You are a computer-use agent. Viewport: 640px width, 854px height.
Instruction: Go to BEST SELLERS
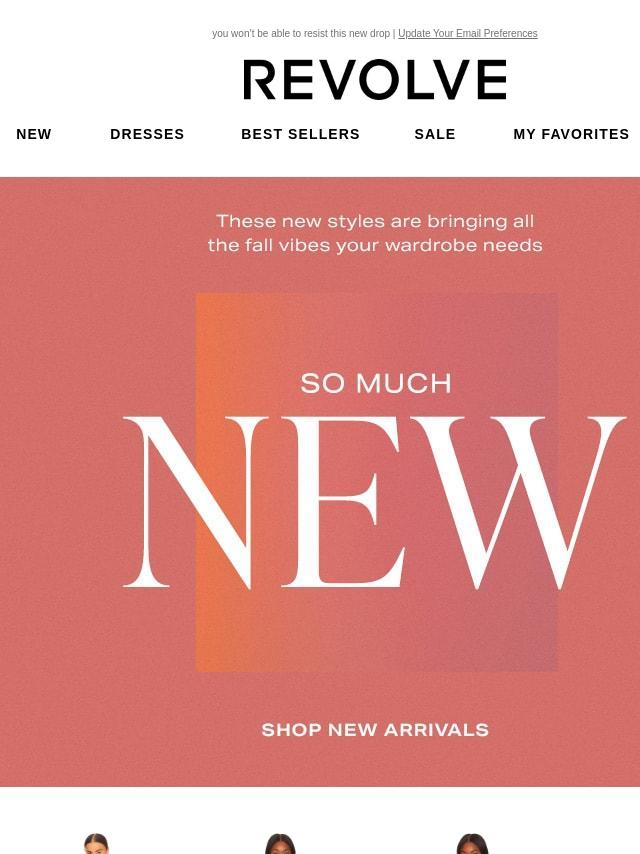(300, 134)
